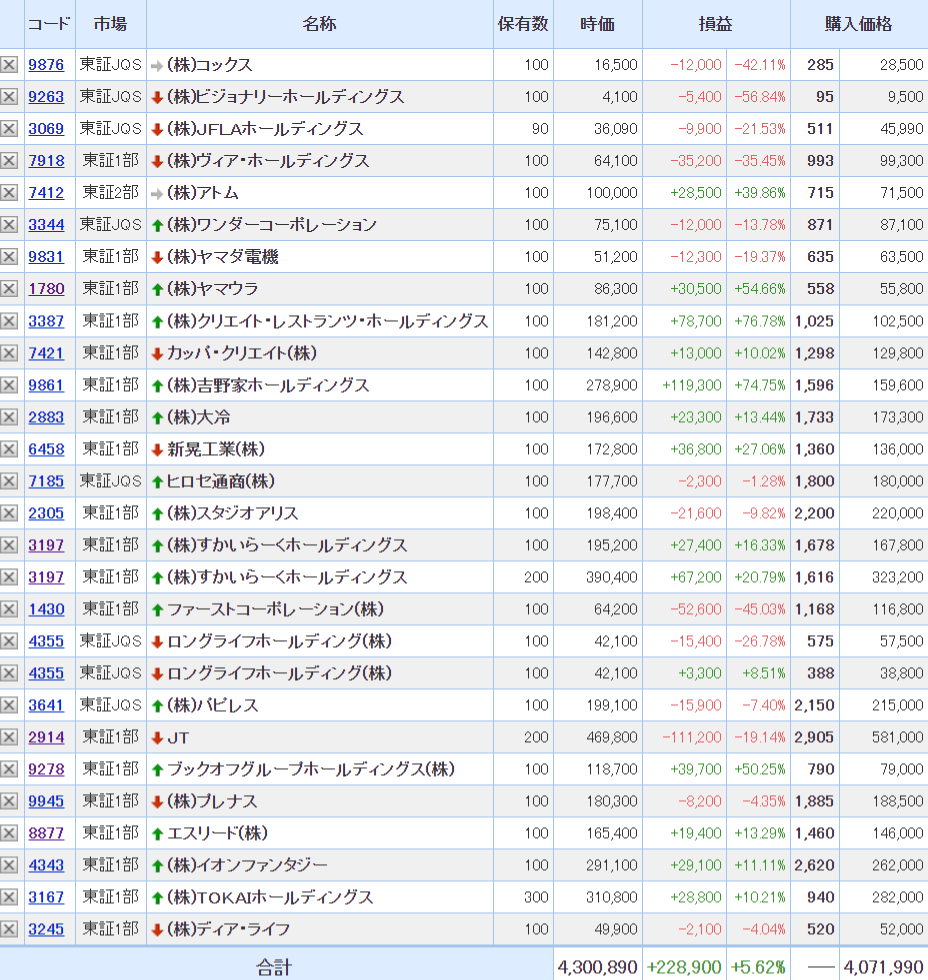Screen dimensions: 928x980
Task: Select total market value 4,300,890
Action: click(x=597, y=967)
